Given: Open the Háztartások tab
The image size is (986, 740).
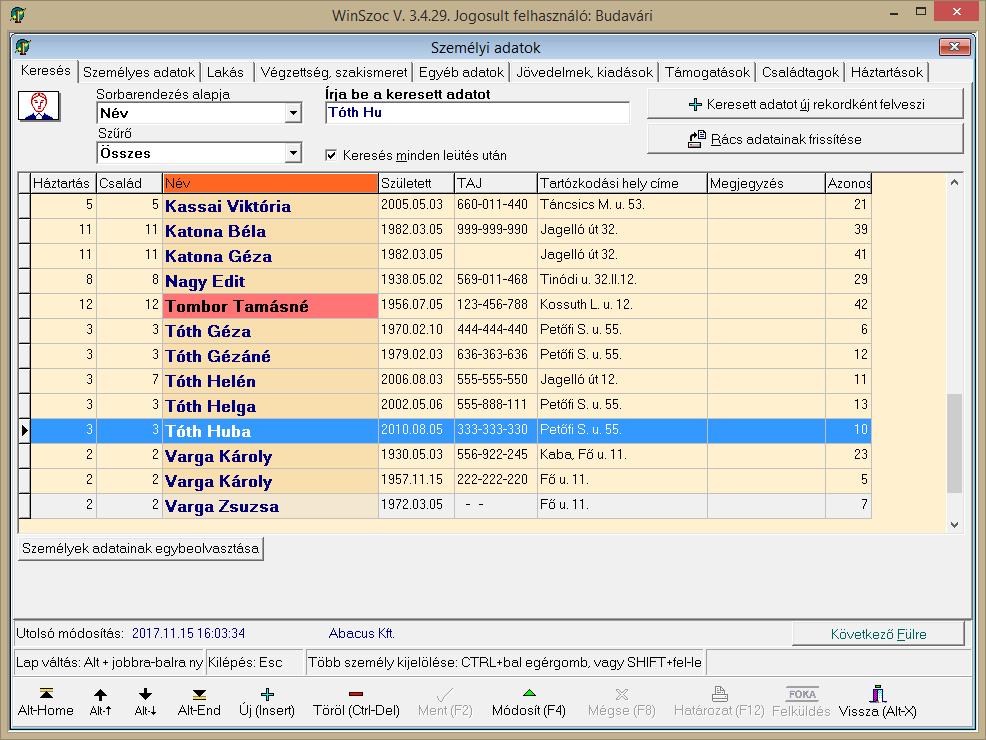Looking at the screenshot, I should click(887, 72).
